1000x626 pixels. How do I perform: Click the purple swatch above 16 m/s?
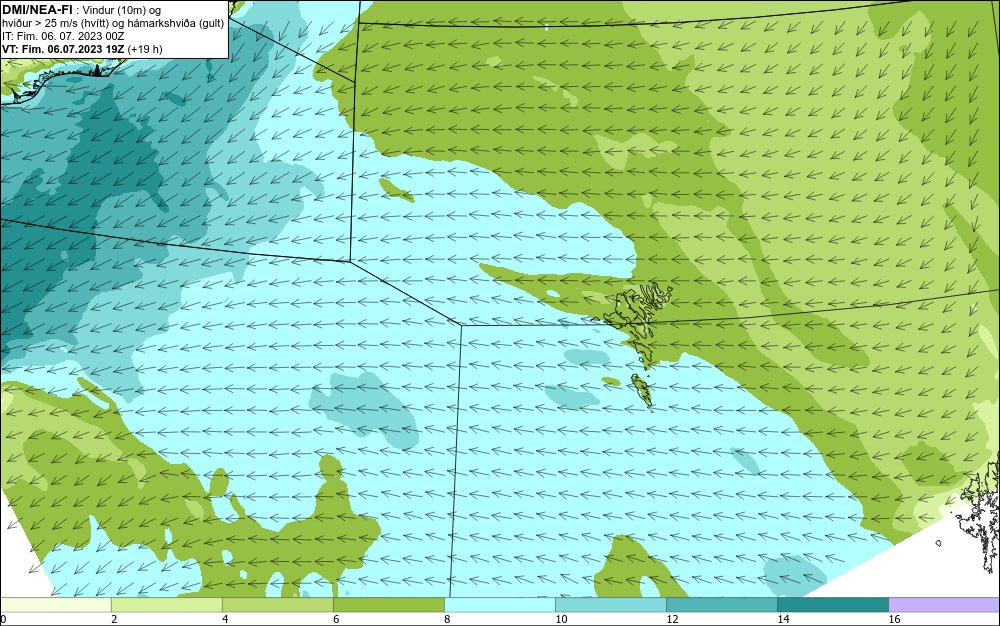[x=944, y=605]
